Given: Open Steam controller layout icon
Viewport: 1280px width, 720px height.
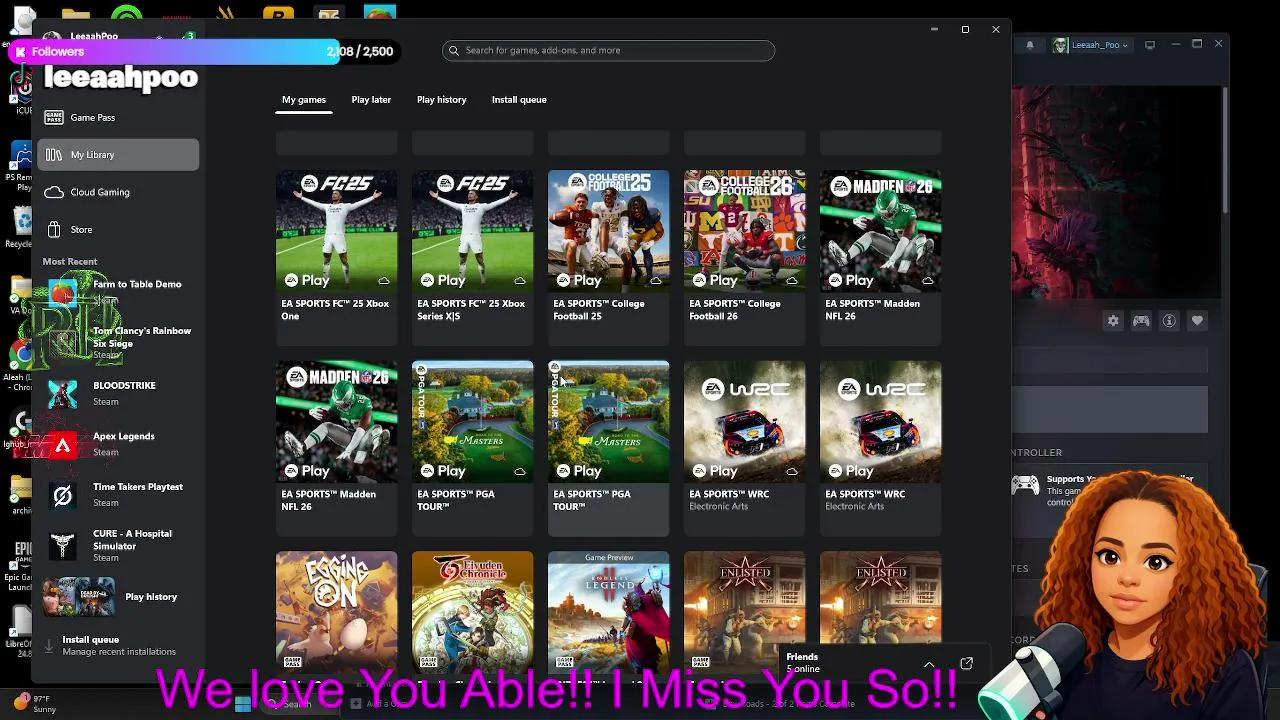Looking at the screenshot, I should 1141,321.
